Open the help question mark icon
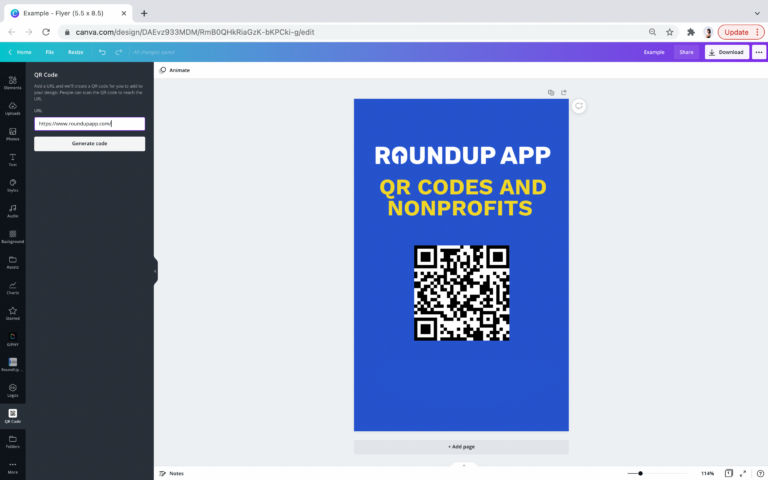Screen dimensions: 768x480 (x=760, y=473)
